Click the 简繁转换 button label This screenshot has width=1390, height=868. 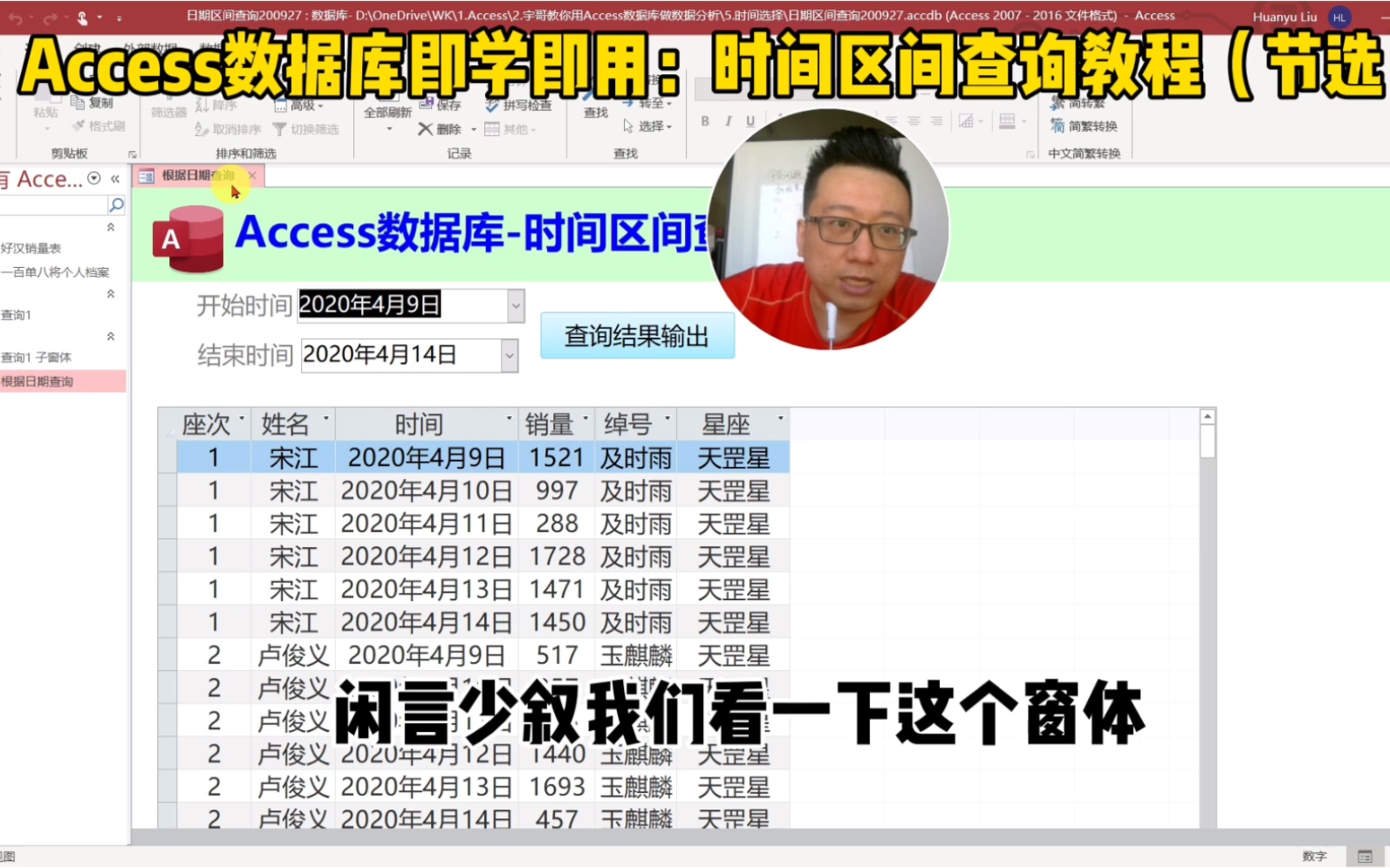1093,126
